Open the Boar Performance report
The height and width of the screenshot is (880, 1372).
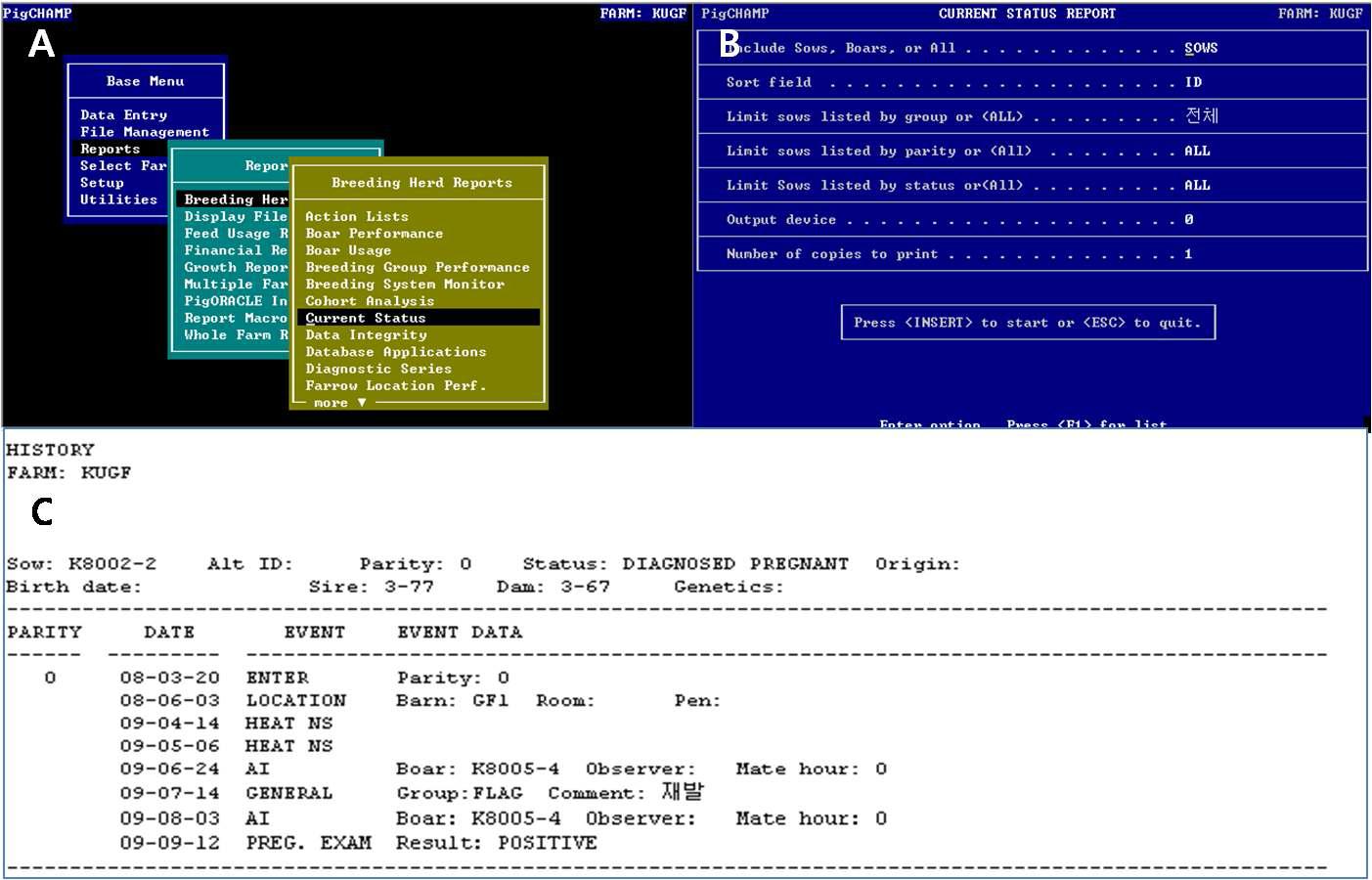click(x=374, y=234)
